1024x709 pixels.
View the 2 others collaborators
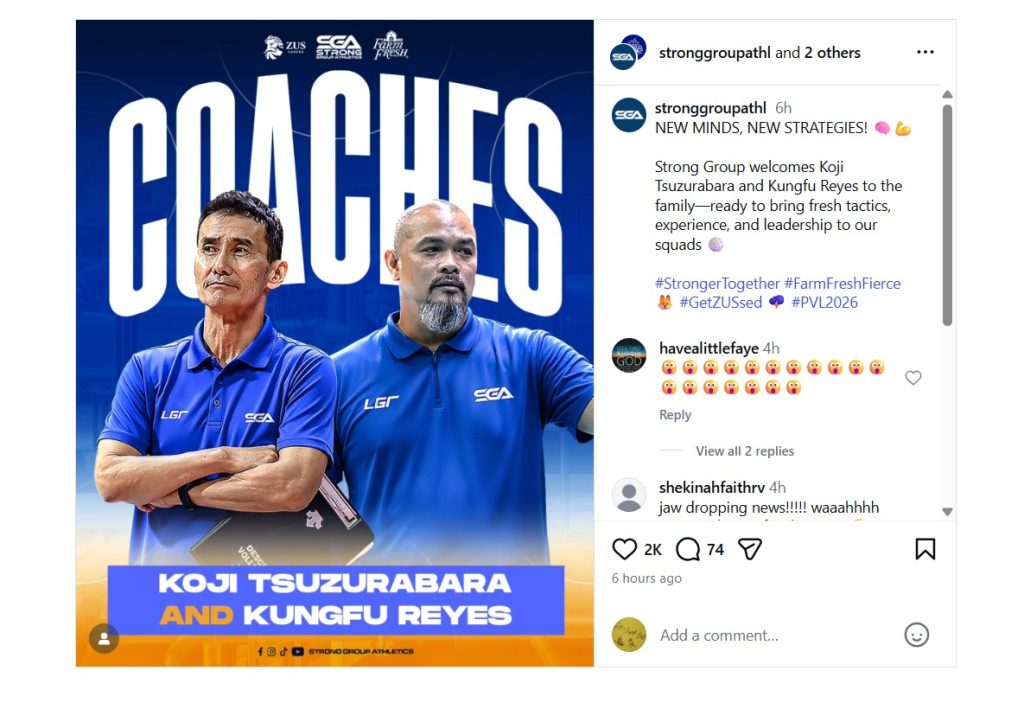(x=832, y=53)
